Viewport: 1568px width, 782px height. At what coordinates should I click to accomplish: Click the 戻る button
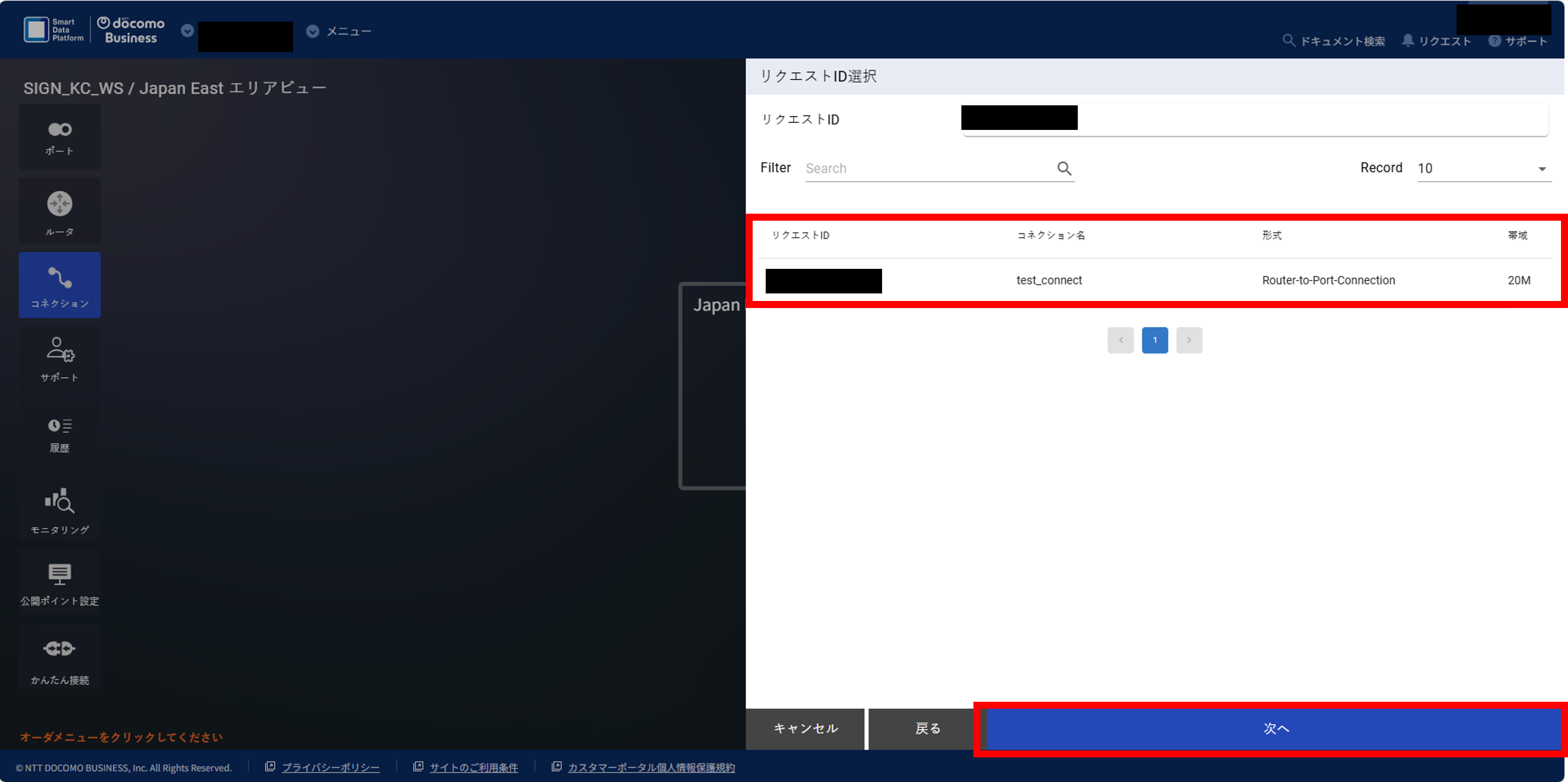click(927, 729)
